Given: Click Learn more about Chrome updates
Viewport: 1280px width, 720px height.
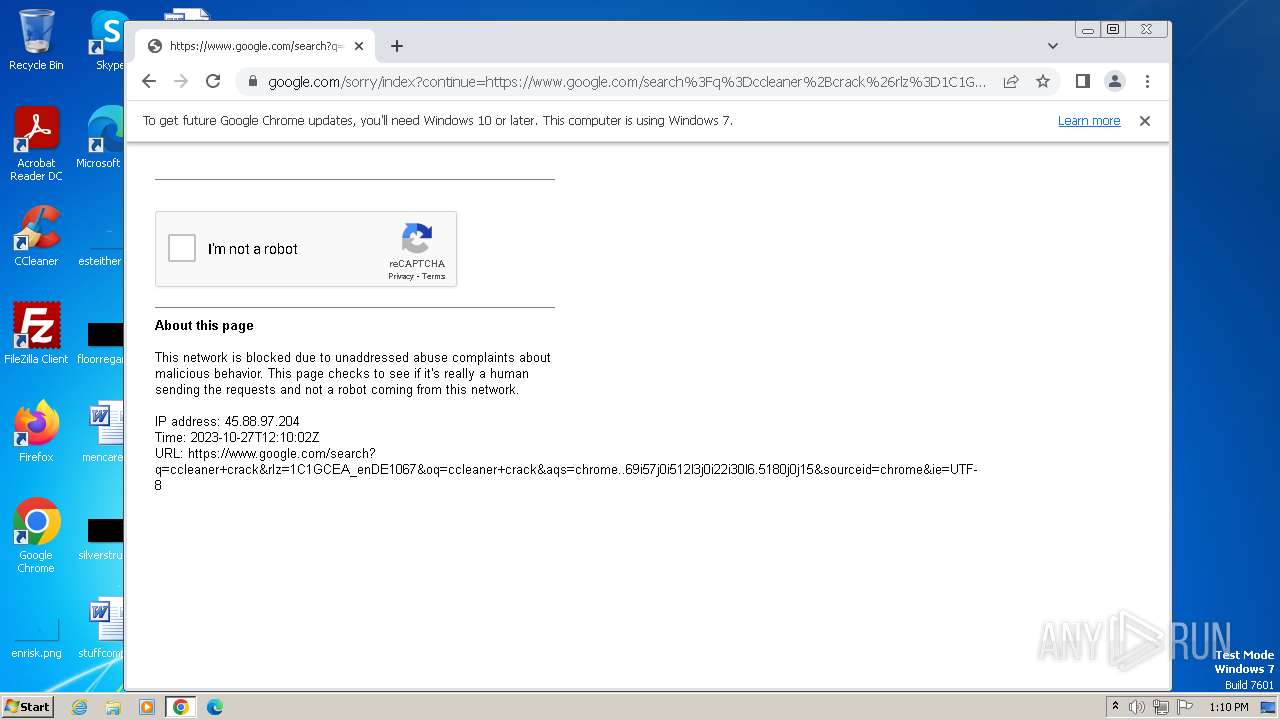Looking at the screenshot, I should pyautogui.click(x=1089, y=121).
